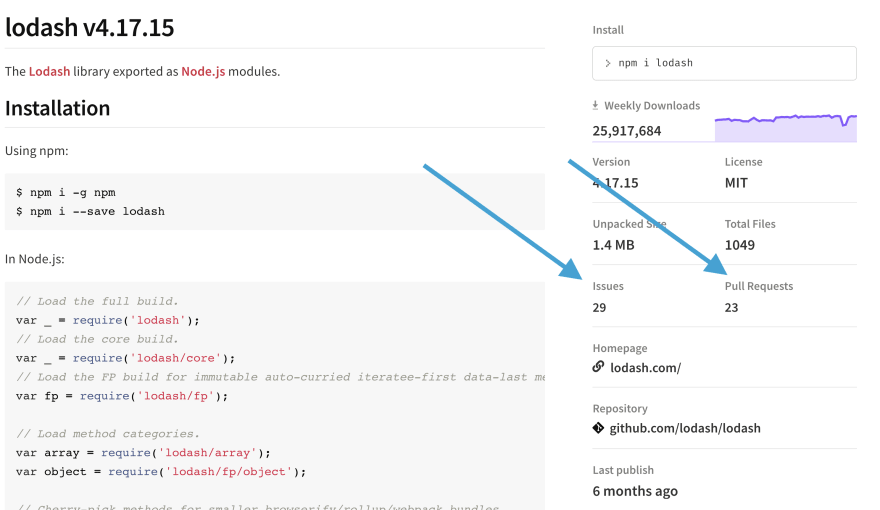The height and width of the screenshot is (510, 880).
Task: Click the Pull Requests label
Action: 759,286
